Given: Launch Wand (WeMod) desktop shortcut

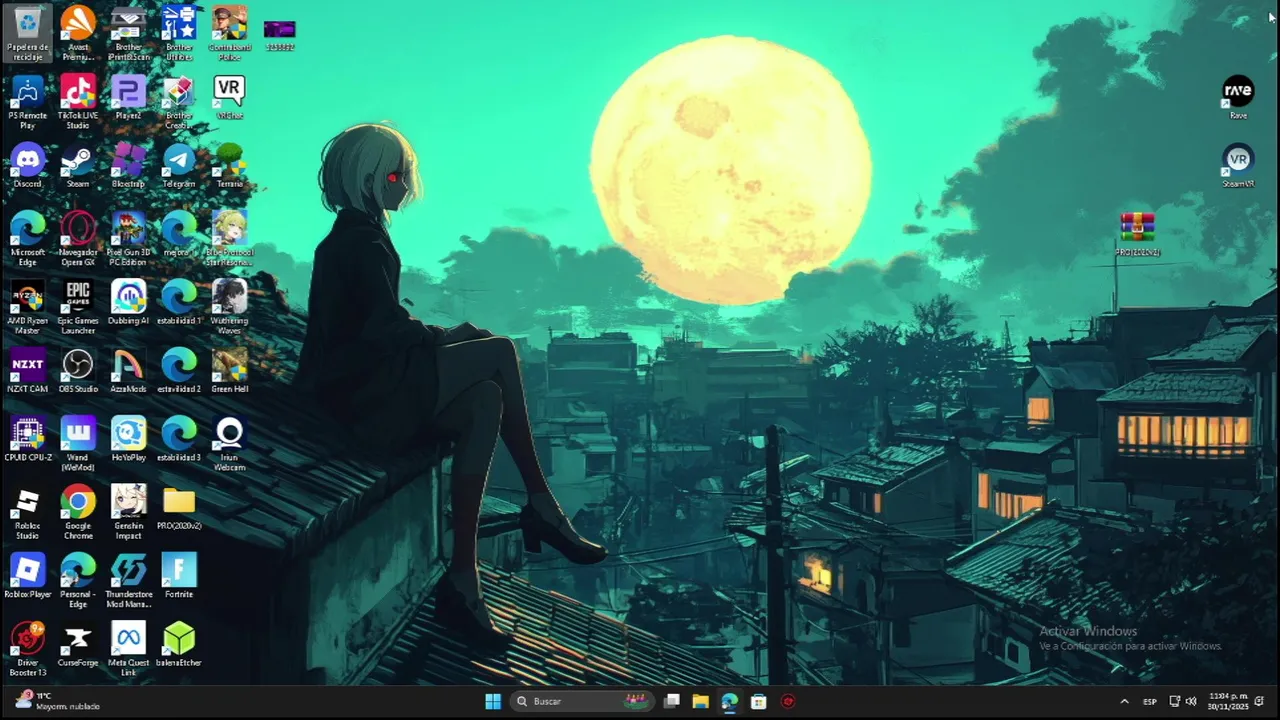Looking at the screenshot, I should click(78, 443).
